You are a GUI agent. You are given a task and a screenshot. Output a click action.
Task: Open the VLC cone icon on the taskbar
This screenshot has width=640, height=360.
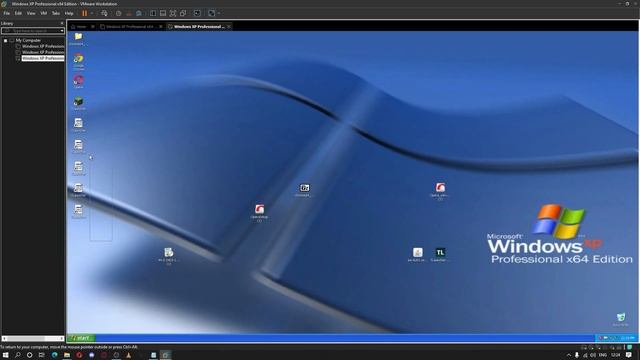[x=129, y=355]
